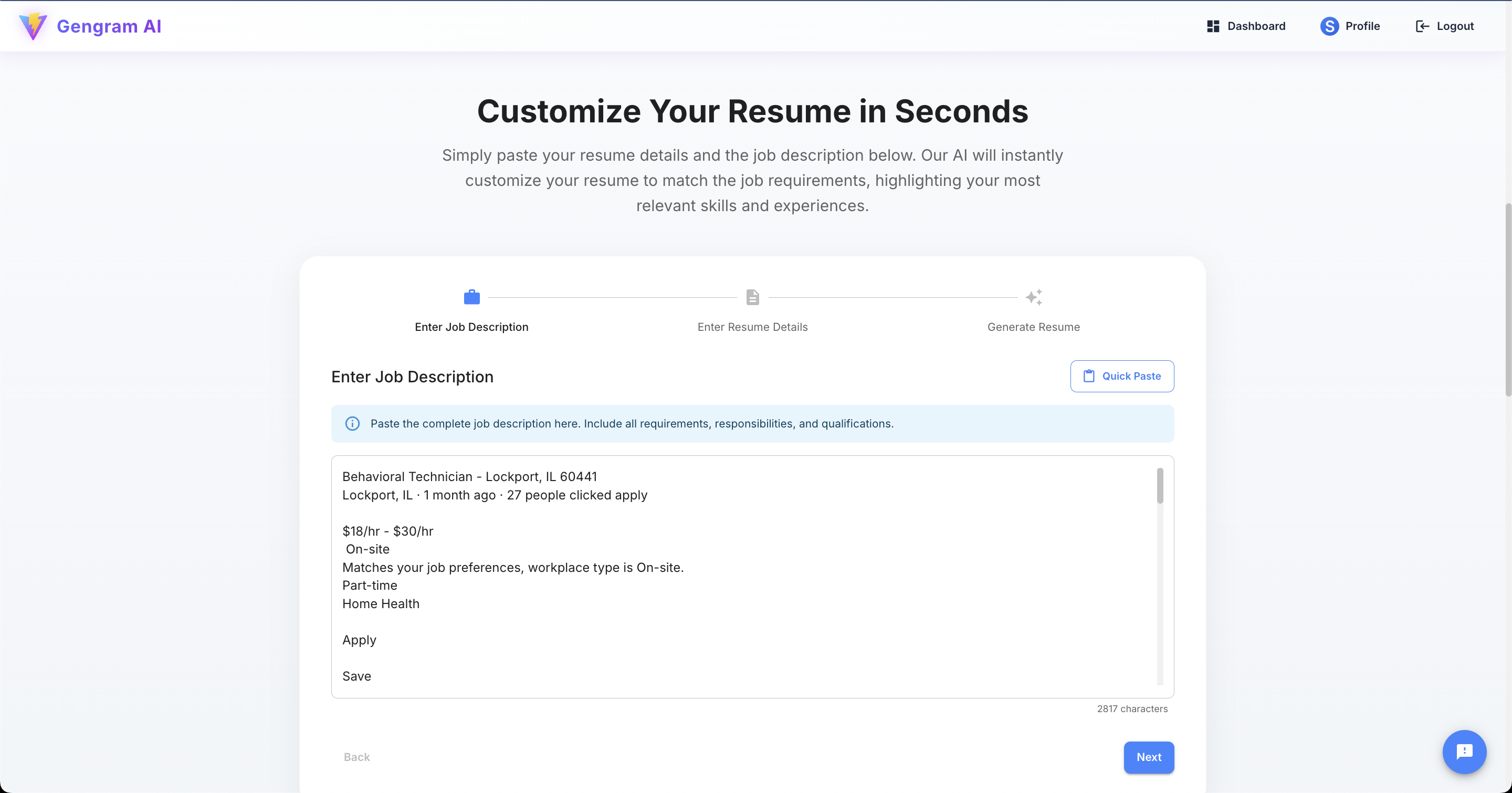Select the sparkle Generate Resume icon
The width and height of the screenshot is (1512, 793).
(1034, 298)
